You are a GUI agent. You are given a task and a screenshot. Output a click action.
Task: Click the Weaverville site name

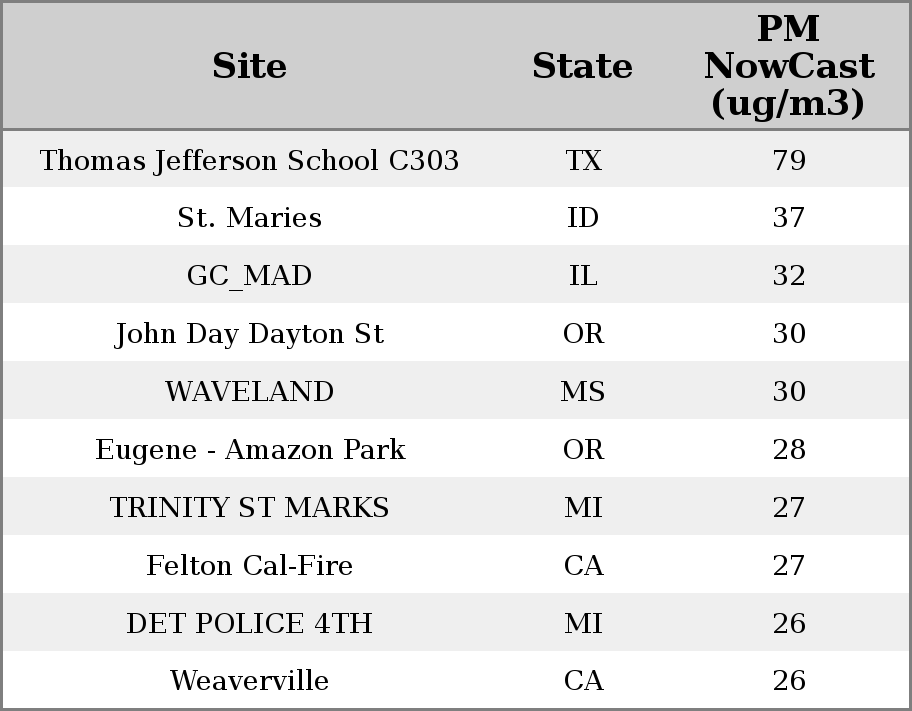249,681
